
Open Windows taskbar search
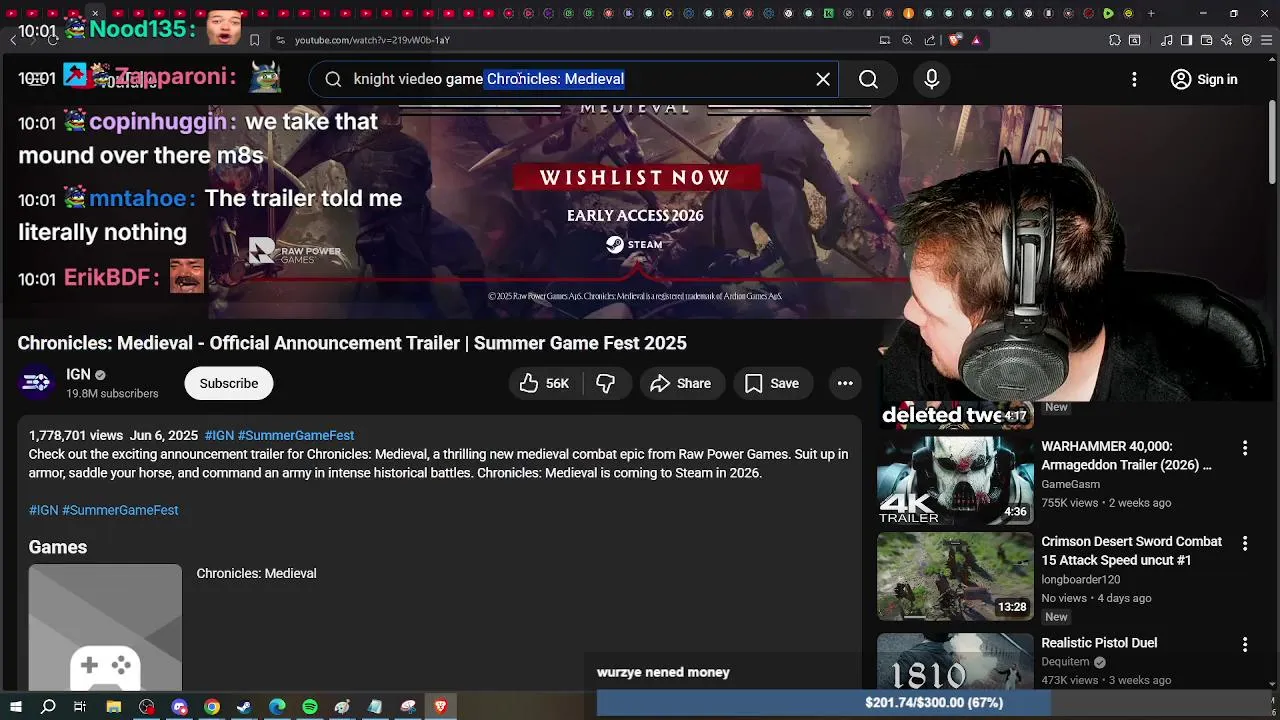(x=48, y=707)
